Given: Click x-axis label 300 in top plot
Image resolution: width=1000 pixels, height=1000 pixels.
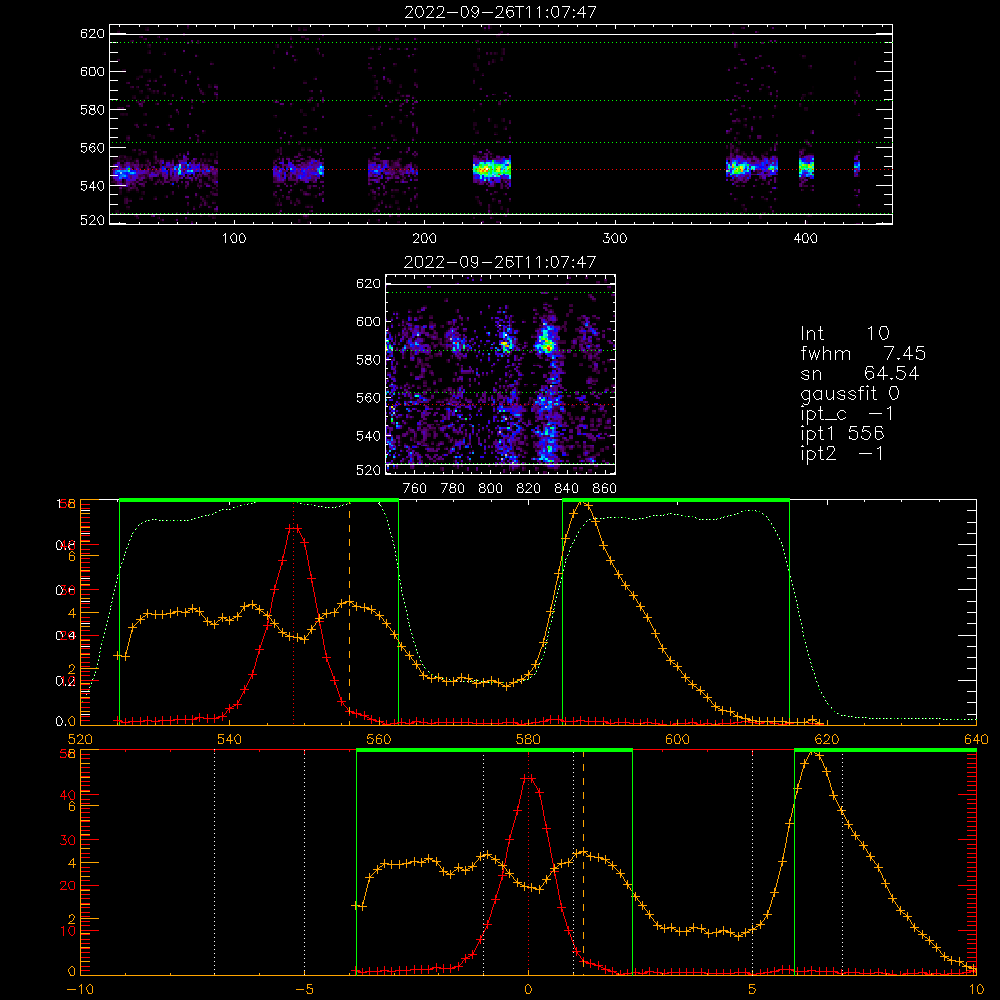Looking at the screenshot, I should (x=615, y=239).
